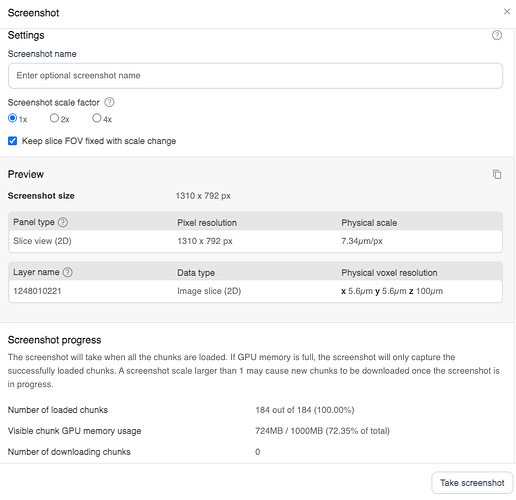Choose the 4x scale factor

click(96, 118)
